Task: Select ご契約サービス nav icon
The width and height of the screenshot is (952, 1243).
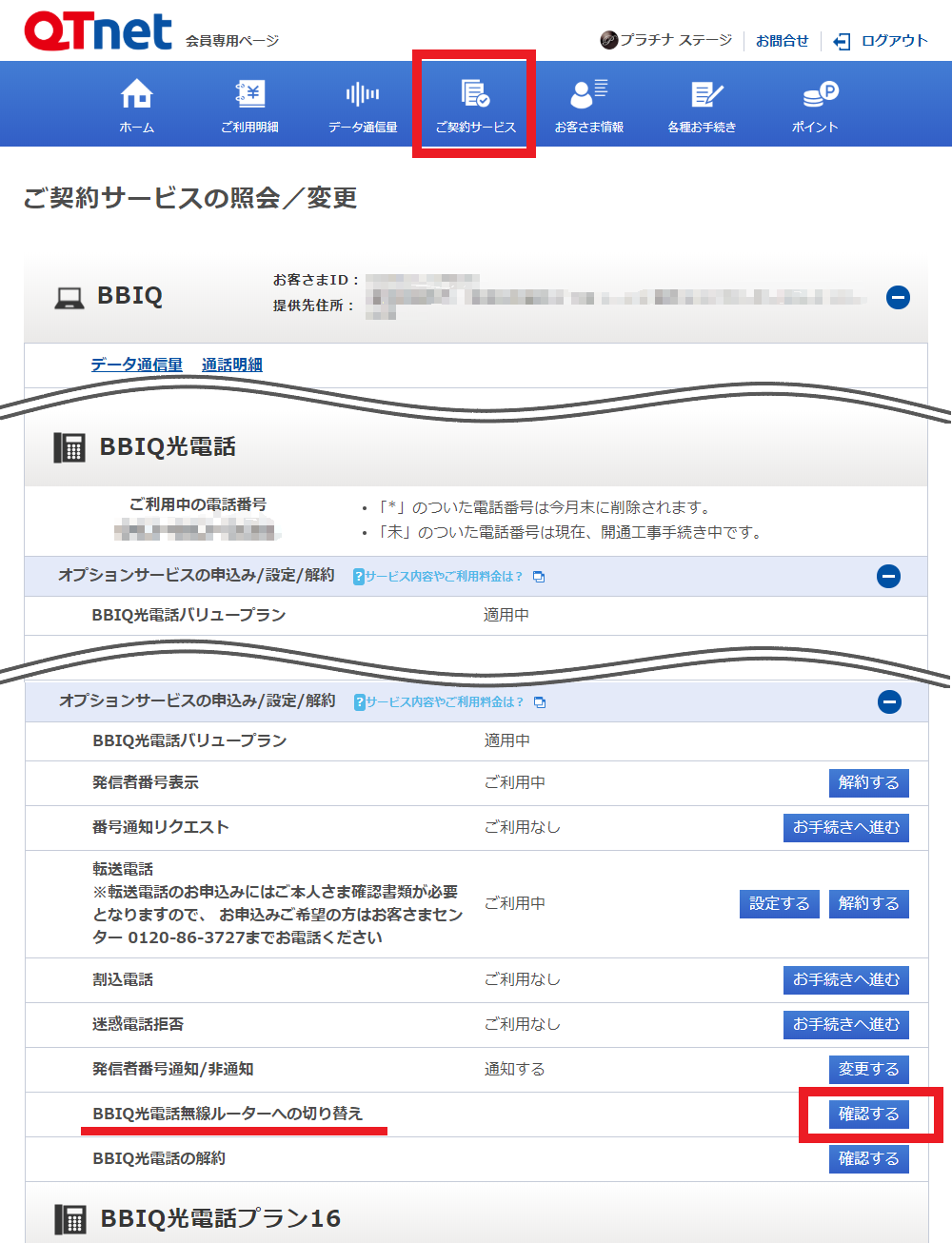Action: [x=475, y=93]
